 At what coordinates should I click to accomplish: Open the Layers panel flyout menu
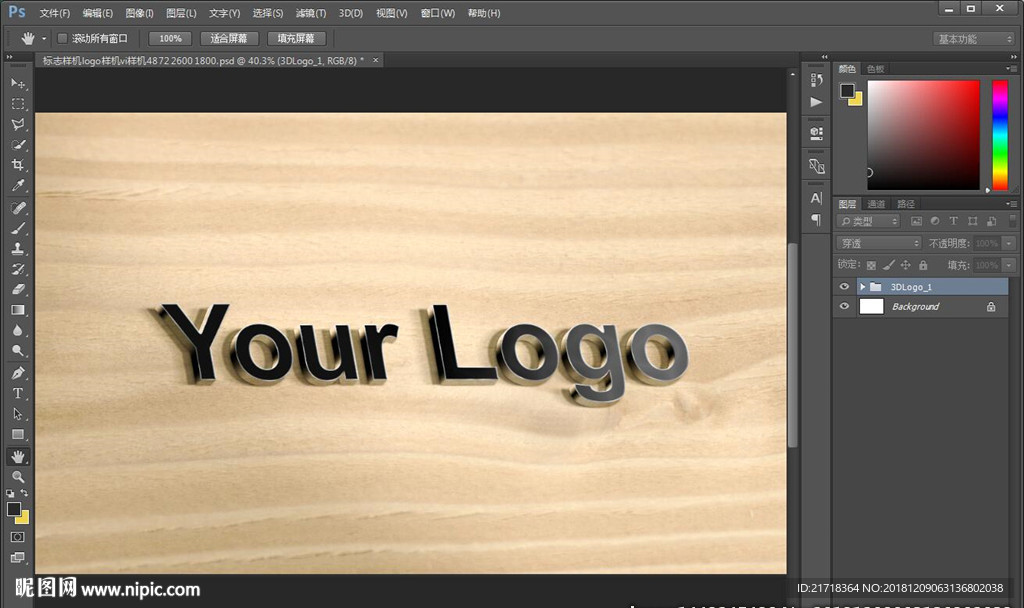coord(1012,204)
